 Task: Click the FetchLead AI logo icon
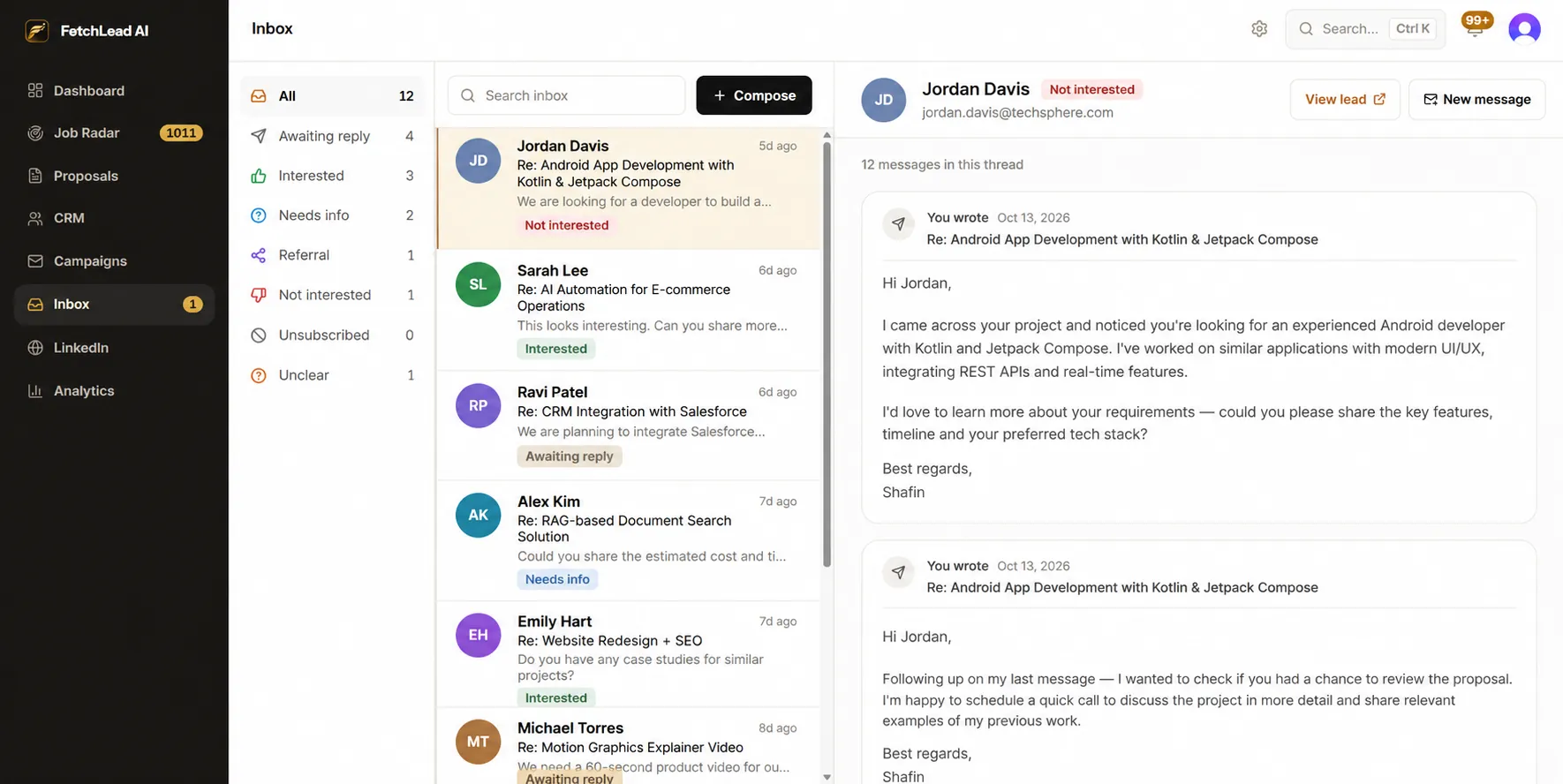pos(37,31)
